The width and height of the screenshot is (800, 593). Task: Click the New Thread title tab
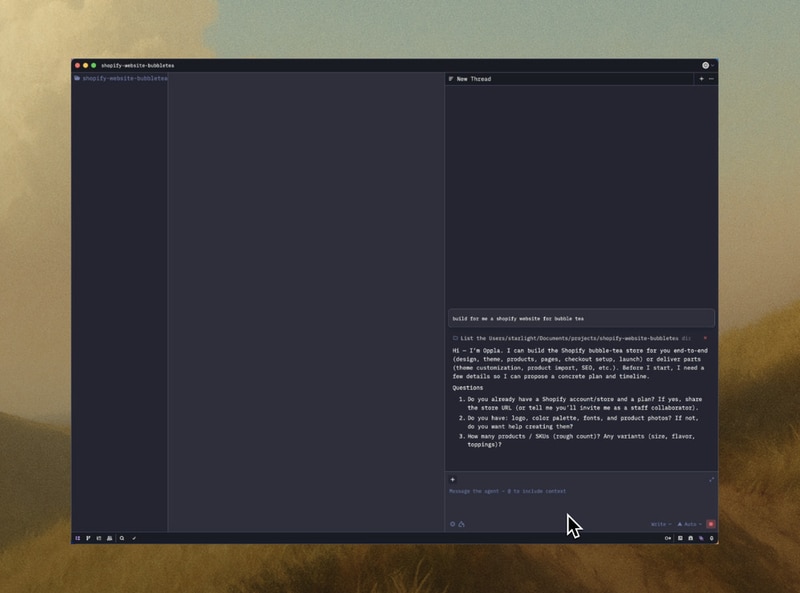pyautogui.click(x=473, y=78)
